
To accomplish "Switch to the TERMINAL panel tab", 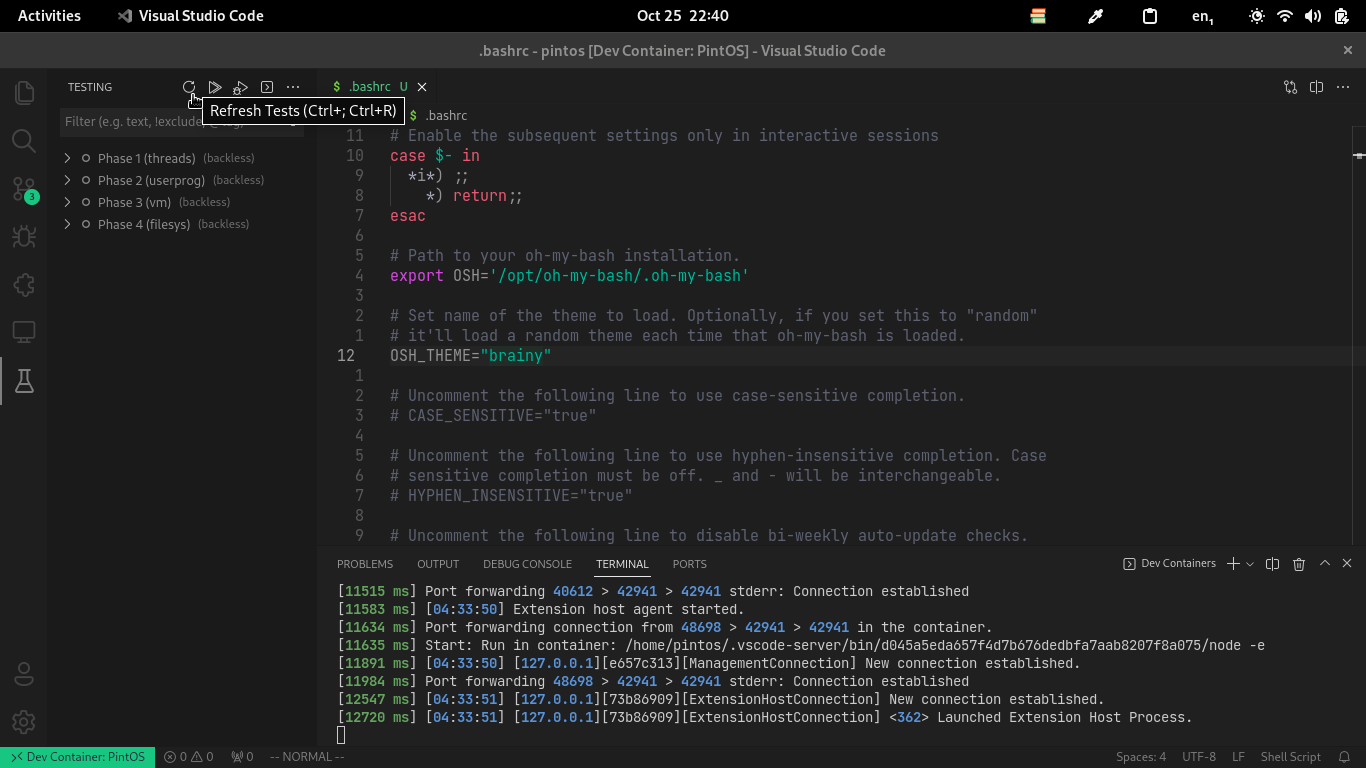I will click(622, 564).
